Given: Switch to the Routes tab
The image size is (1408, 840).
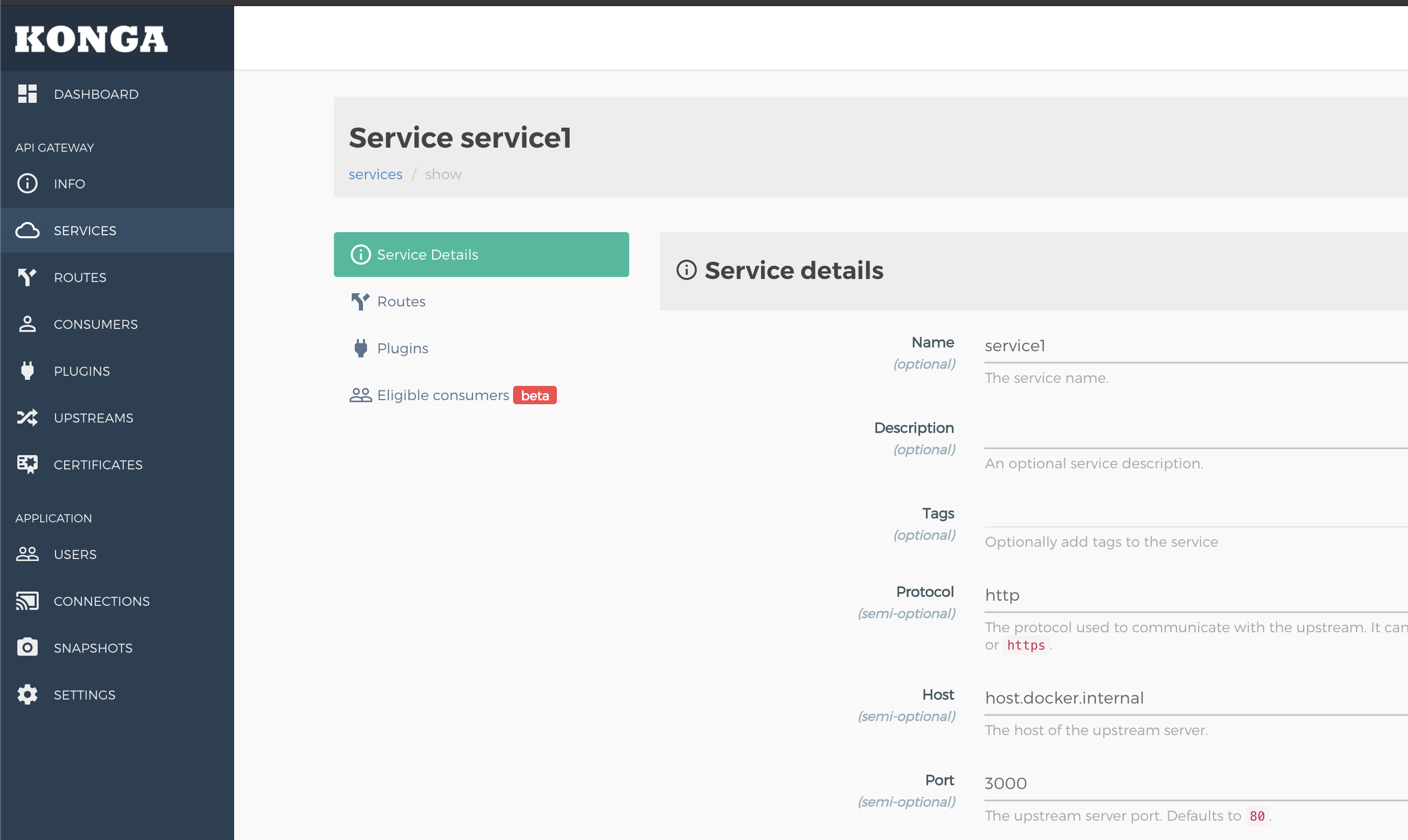Looking at the screenshot, I should click(401, 301).
